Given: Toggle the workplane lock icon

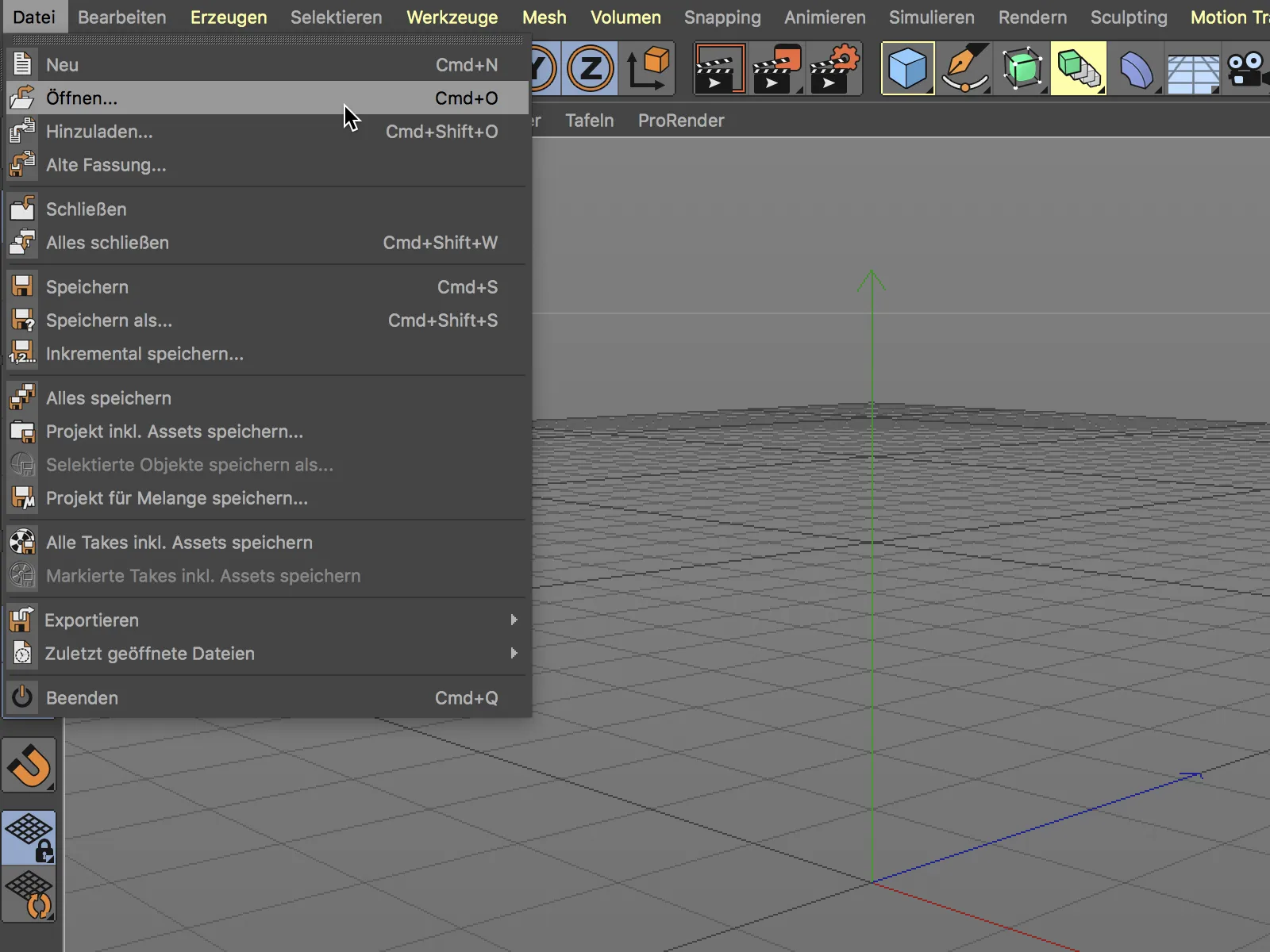Looking at the screenshot, I should click(29, 837).
